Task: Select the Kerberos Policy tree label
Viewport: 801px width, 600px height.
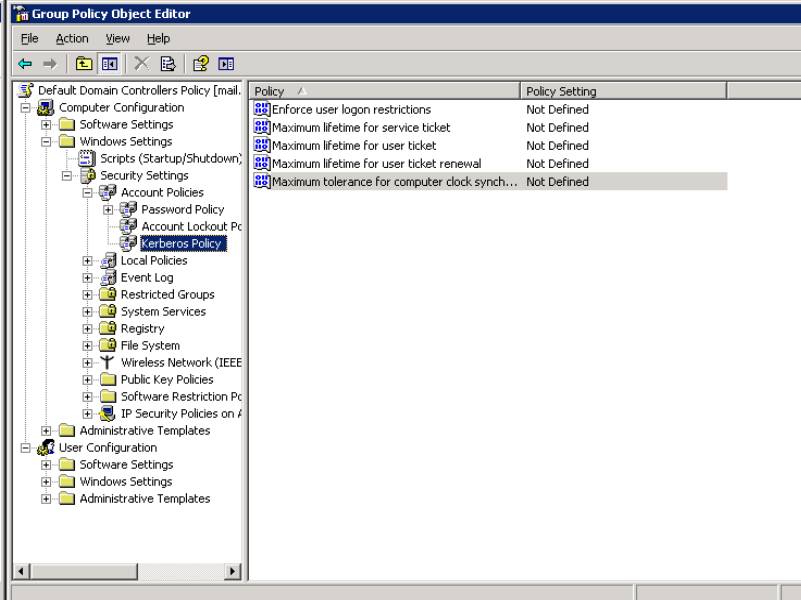Action: click(182, 243)
